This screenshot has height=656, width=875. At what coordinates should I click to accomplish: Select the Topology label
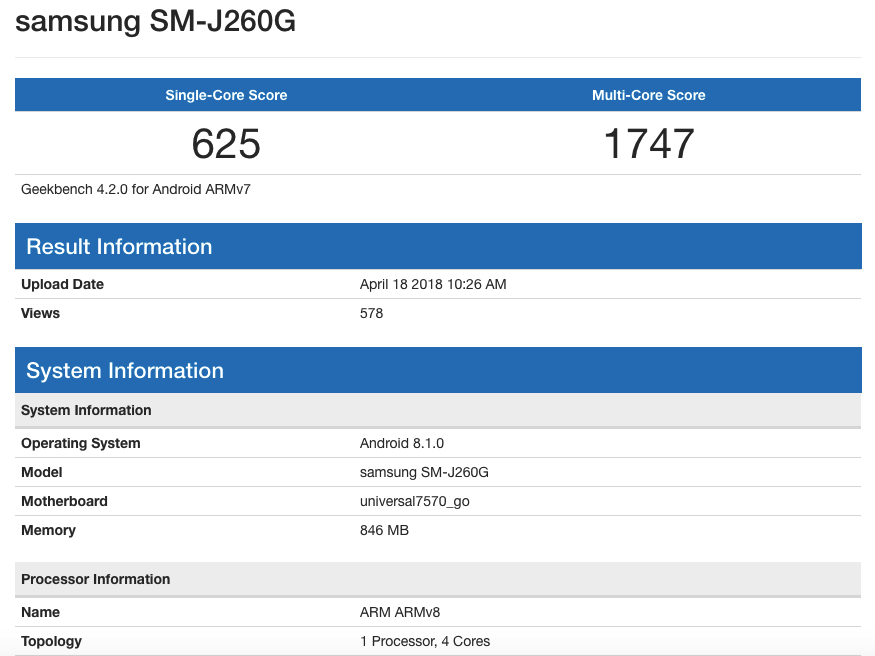(x=51, y=641)
